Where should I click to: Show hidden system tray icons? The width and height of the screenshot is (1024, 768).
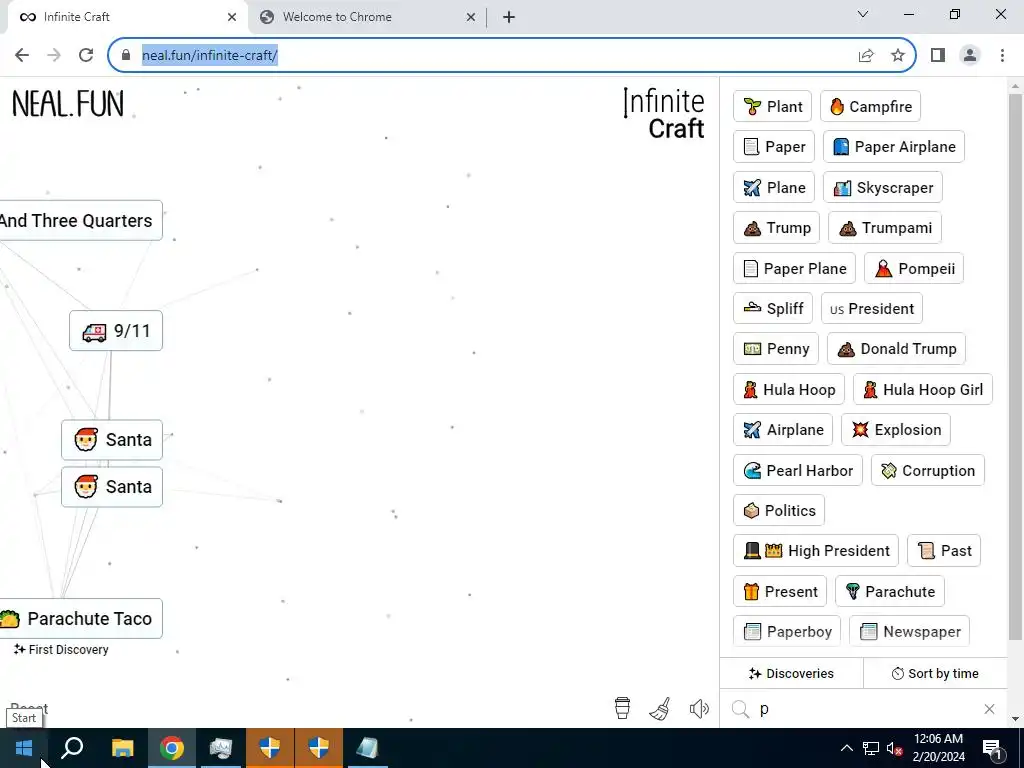click(846, 748)
